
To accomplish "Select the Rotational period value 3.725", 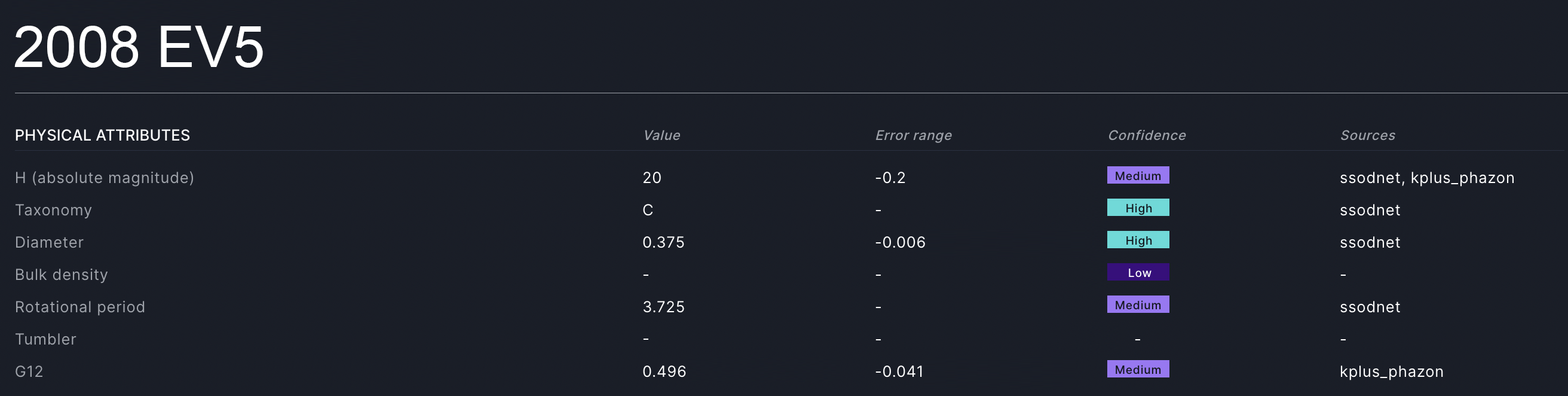I will point(663,307).
